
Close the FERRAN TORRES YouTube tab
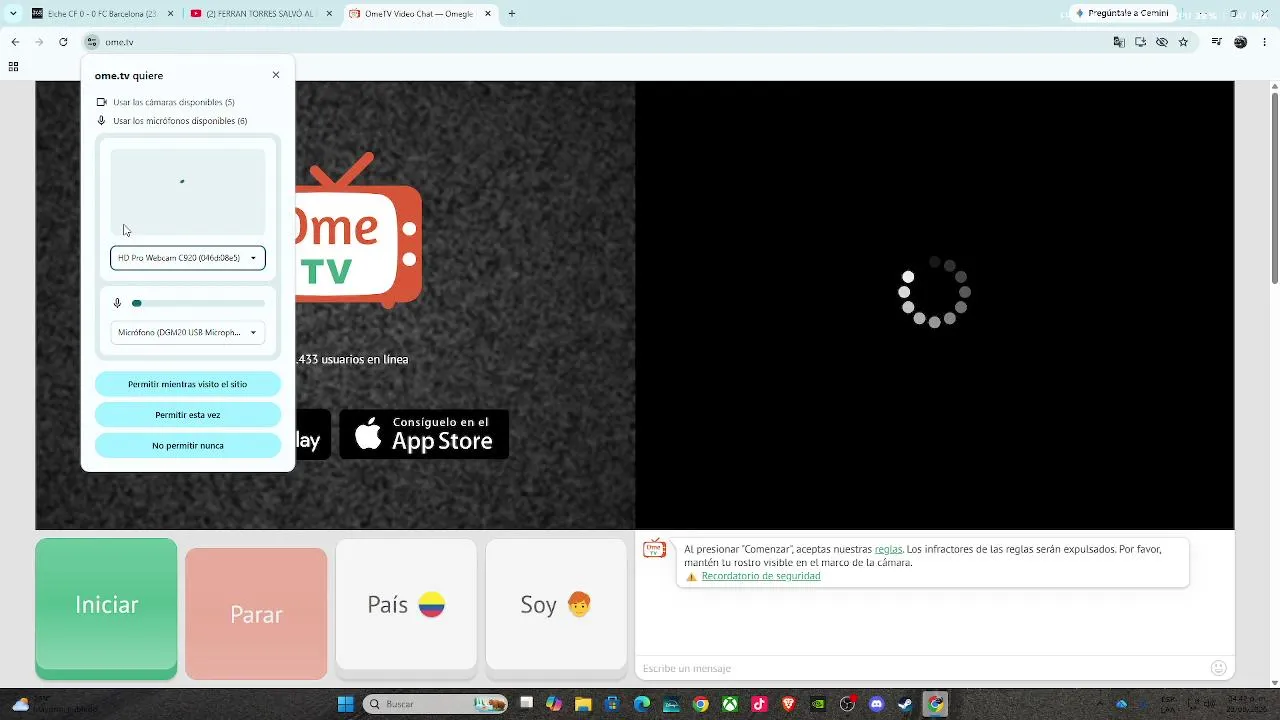(328, 14)
